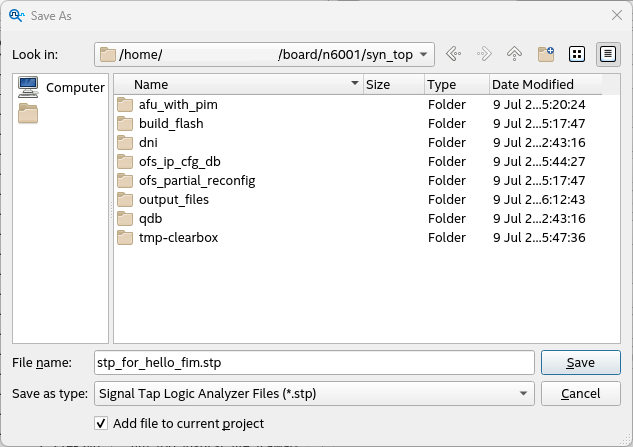Viewport: 633px width, 447px height.
Task: Close the Save As dialog
Action: [x=615, y=15]
